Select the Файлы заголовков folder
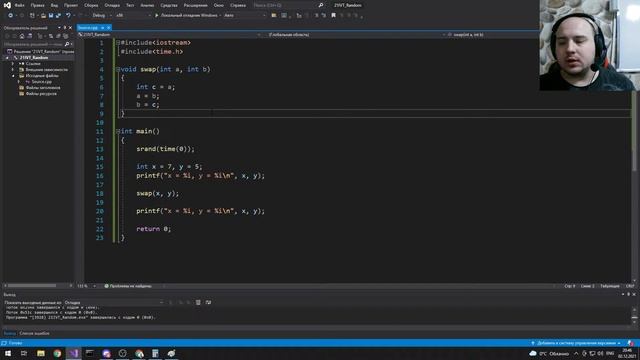640x360 pixels. [42, 88]
